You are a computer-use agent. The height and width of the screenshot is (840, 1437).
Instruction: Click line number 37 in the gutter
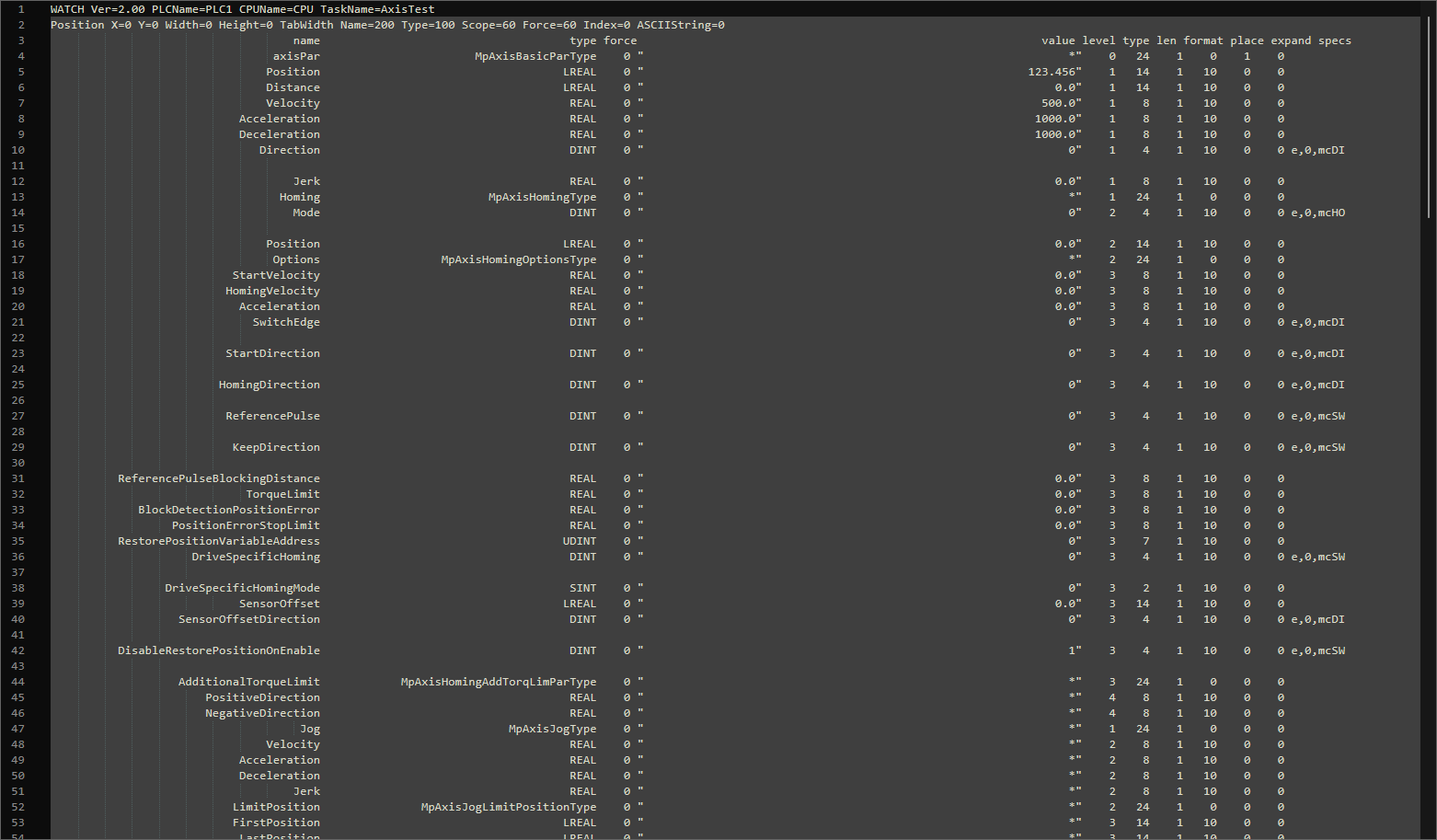(x=18, y=572)
